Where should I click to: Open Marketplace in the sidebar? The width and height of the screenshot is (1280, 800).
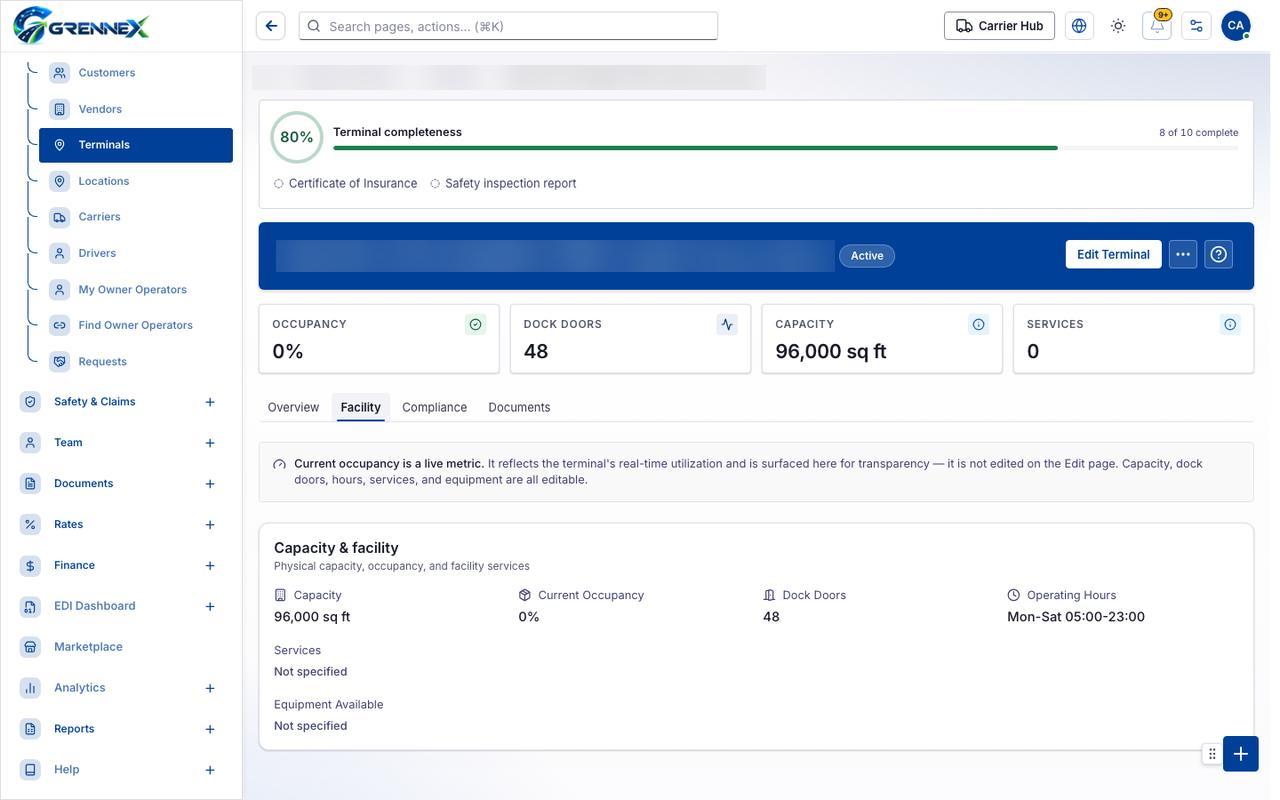point(120,647)
